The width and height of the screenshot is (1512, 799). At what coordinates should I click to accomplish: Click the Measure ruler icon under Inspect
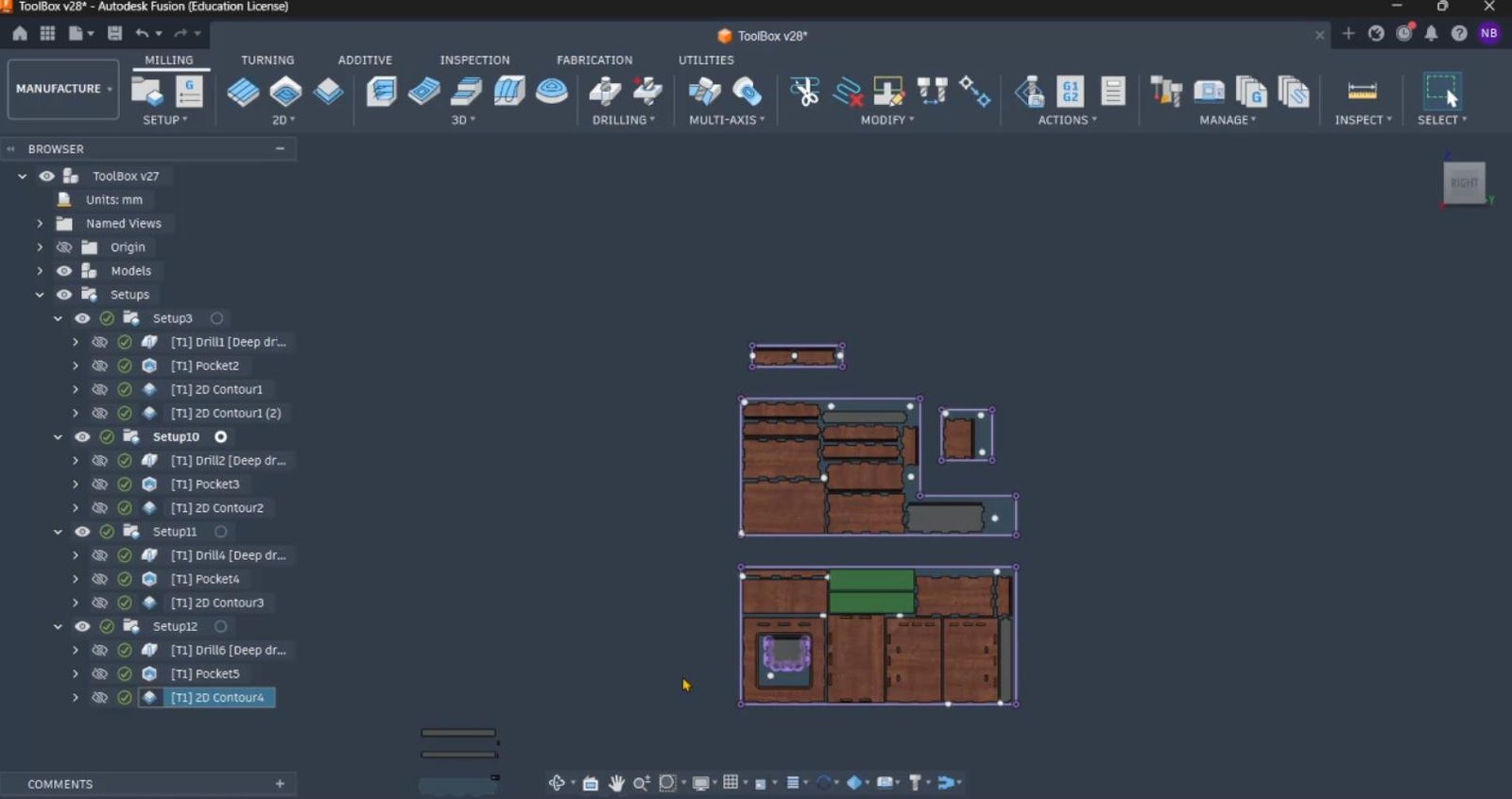pyautogui.click(x=1362, y=92)
